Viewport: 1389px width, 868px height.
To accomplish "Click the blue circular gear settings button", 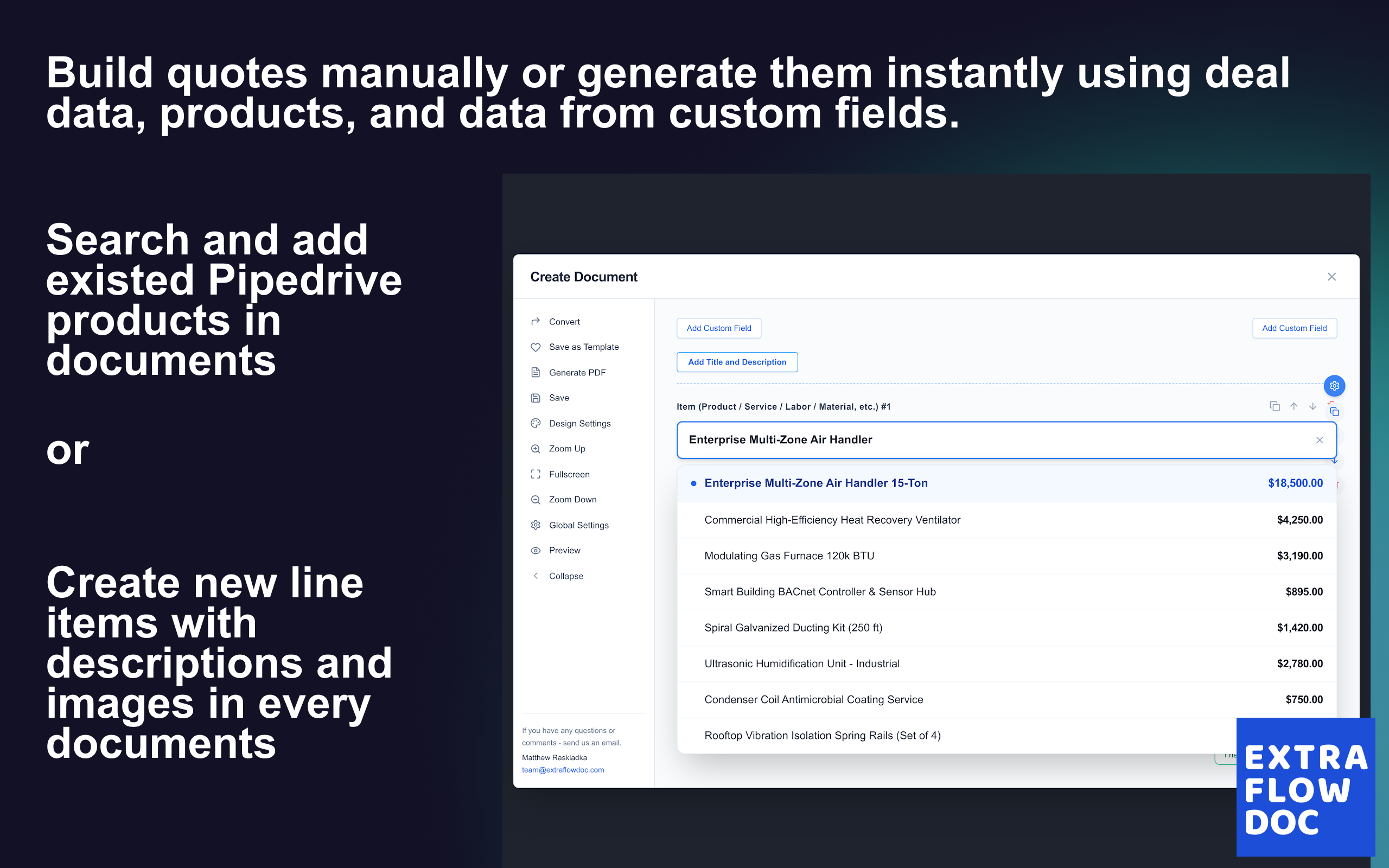I will [1334, 386].
